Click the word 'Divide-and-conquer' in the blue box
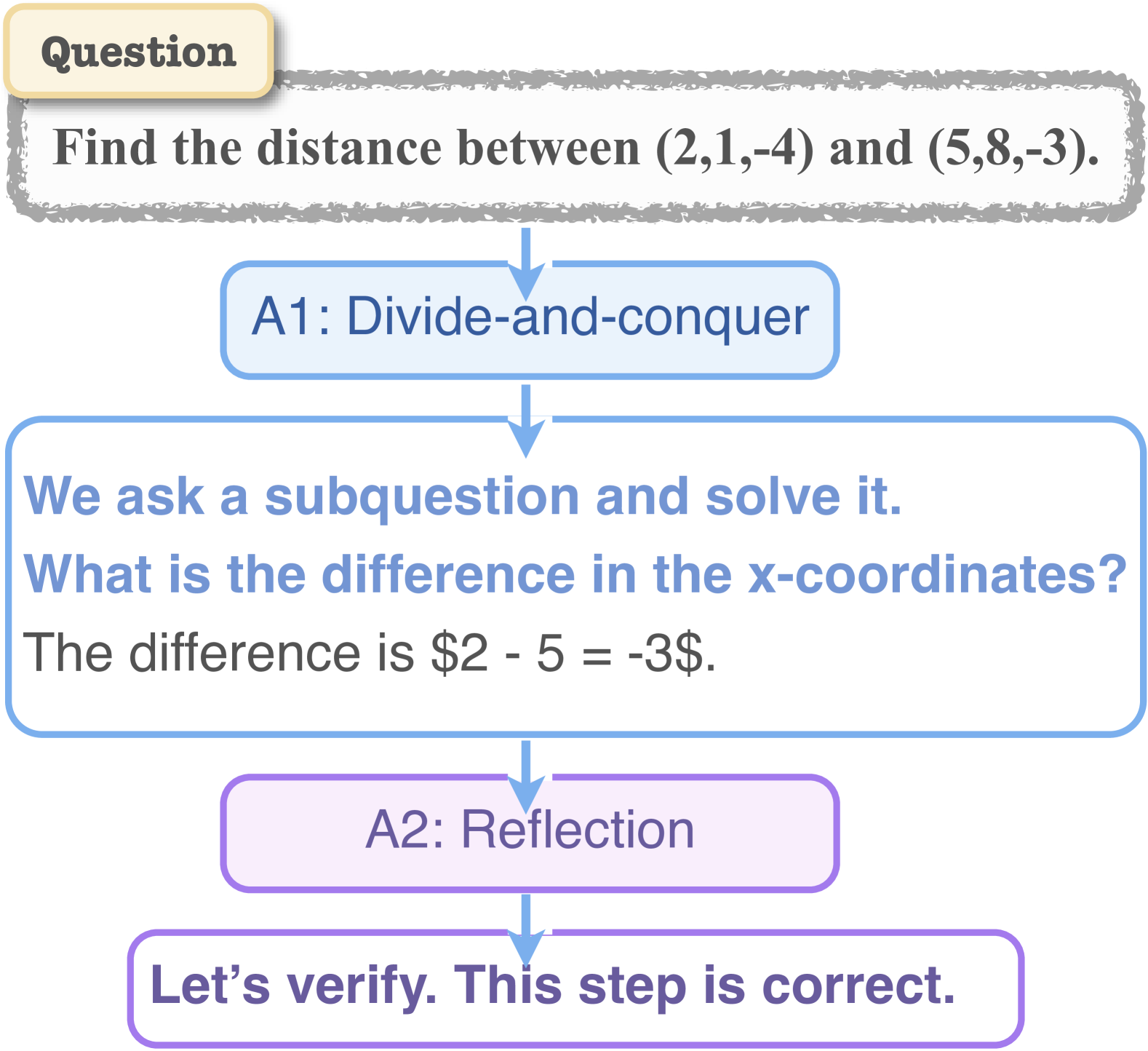 pos(578,317)
